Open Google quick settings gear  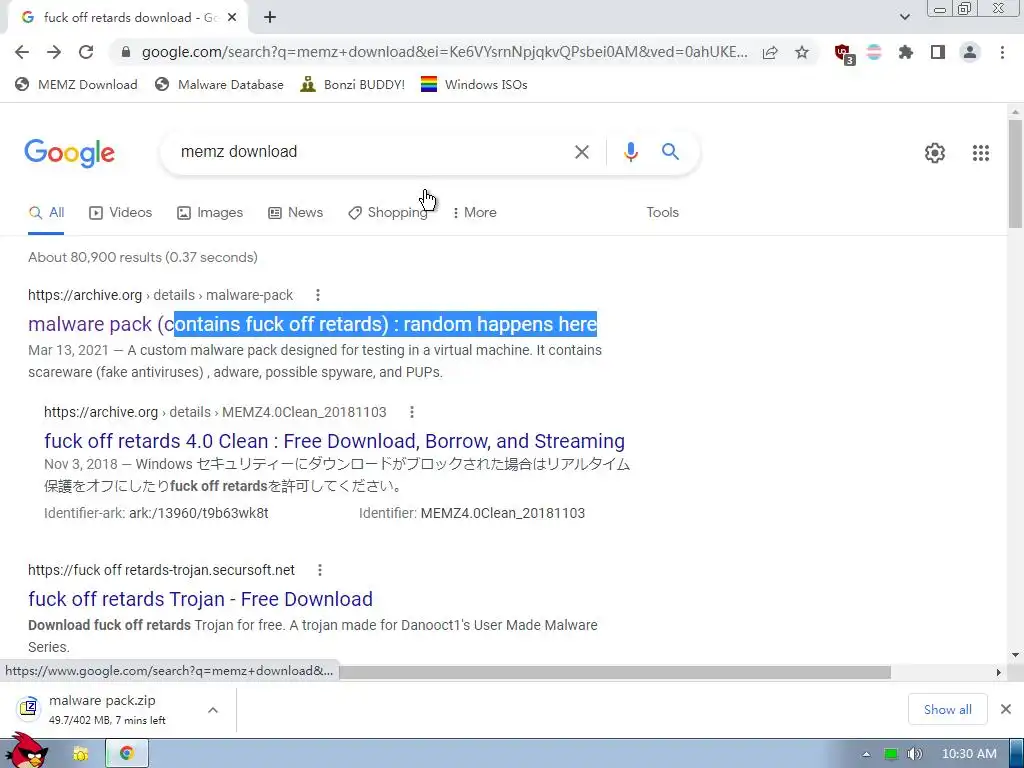935,153
